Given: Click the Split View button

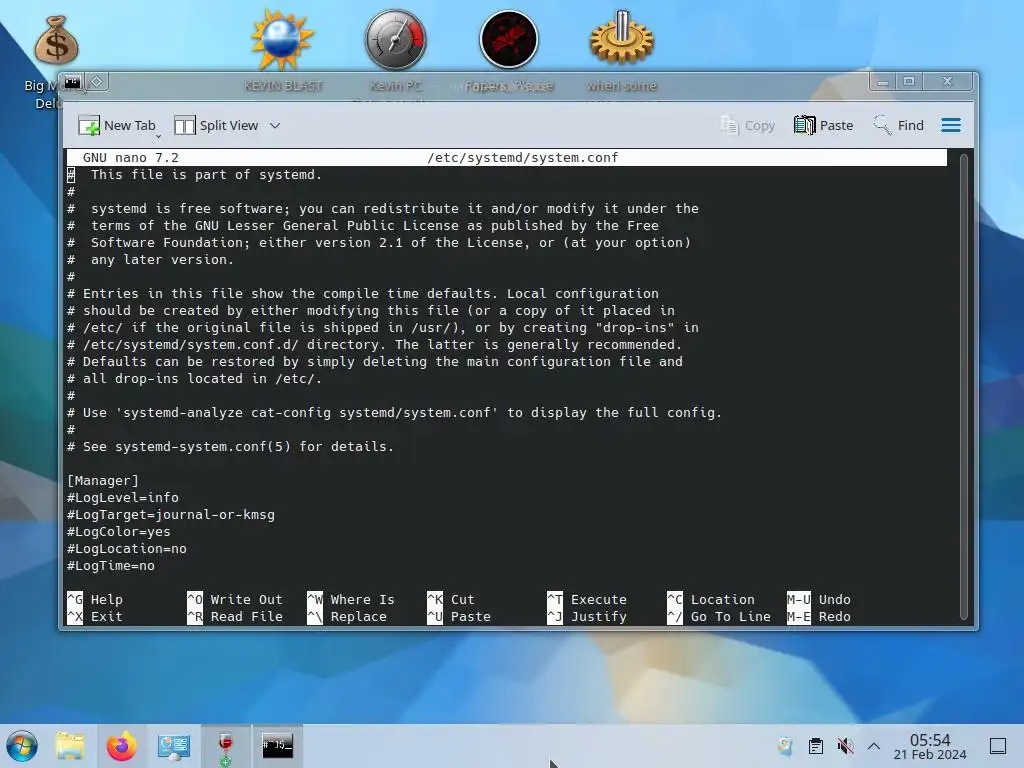Looking at the screenshot, I should tap(217, 125).
